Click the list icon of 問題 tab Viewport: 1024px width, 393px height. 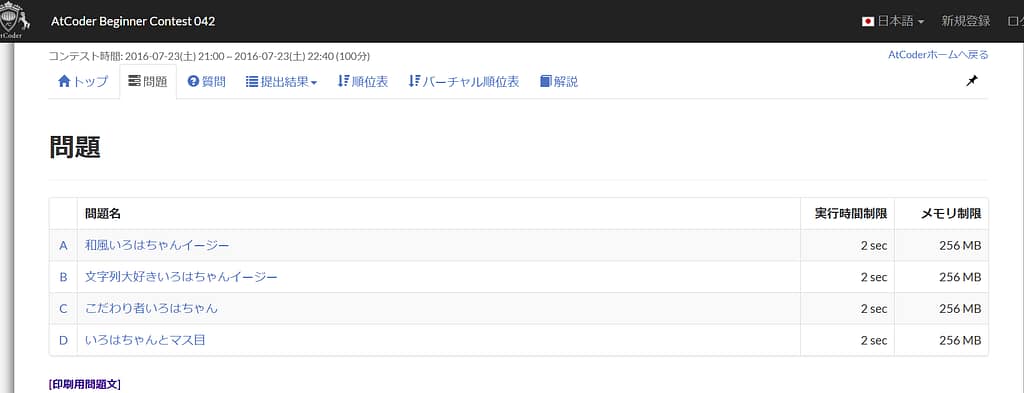(134, 82)
